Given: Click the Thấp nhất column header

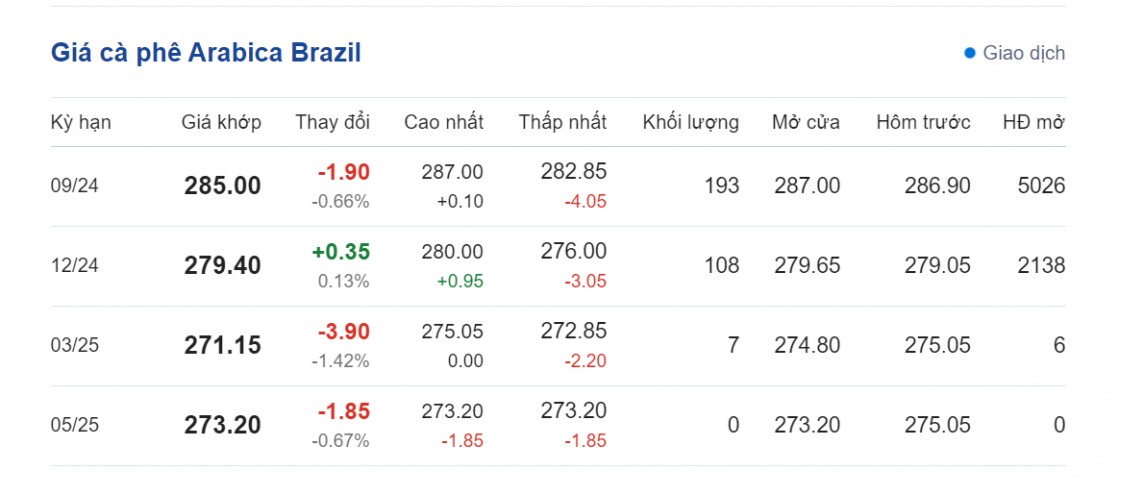Looking at the screenshot, I should tap(562, 123).
